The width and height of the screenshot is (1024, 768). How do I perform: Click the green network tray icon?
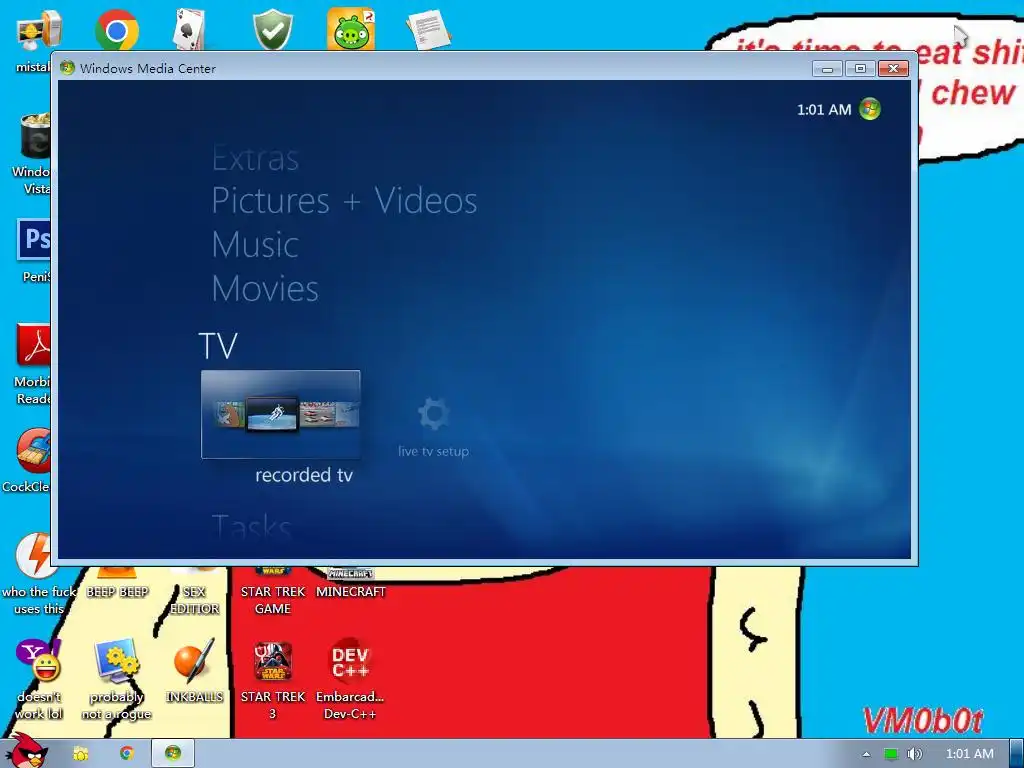[891, 754]
